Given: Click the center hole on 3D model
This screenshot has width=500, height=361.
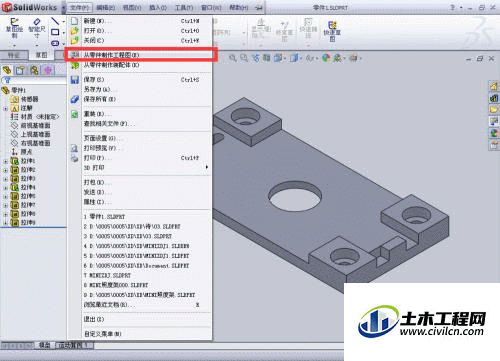Looking at the screenshot, I should [295, 197].
